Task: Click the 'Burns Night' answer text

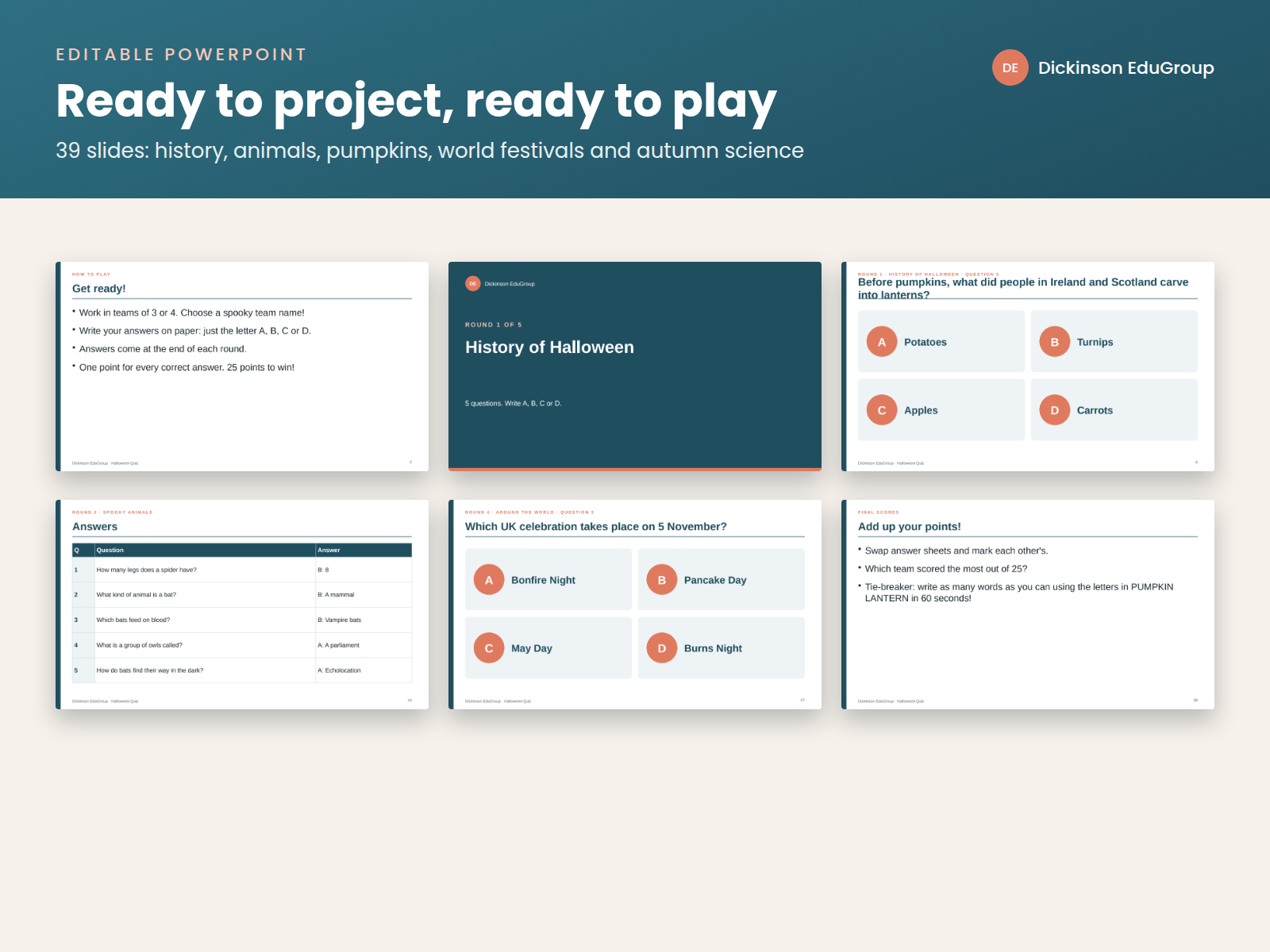Action: (x=713, y=648)
